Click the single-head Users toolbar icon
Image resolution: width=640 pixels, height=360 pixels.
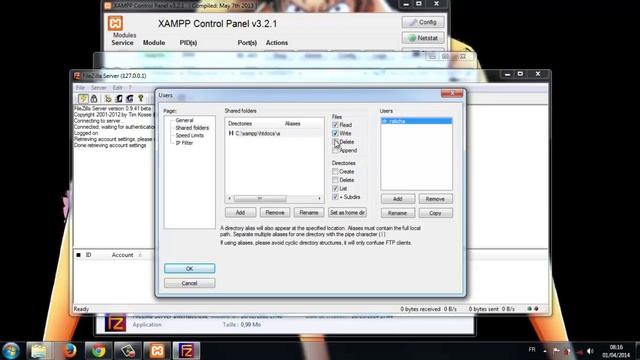(119, 98)
